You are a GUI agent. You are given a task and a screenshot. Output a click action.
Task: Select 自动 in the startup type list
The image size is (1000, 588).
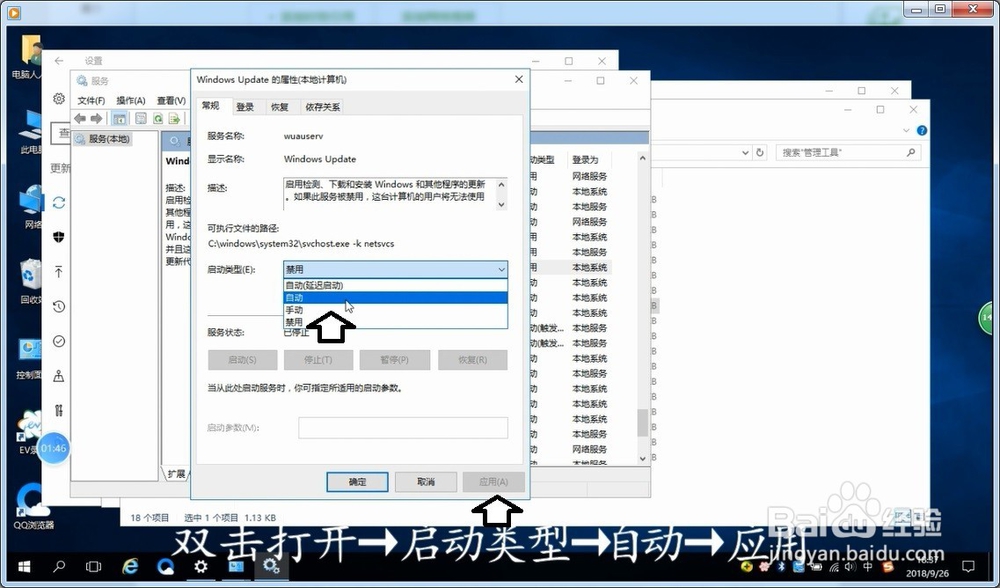395,297
